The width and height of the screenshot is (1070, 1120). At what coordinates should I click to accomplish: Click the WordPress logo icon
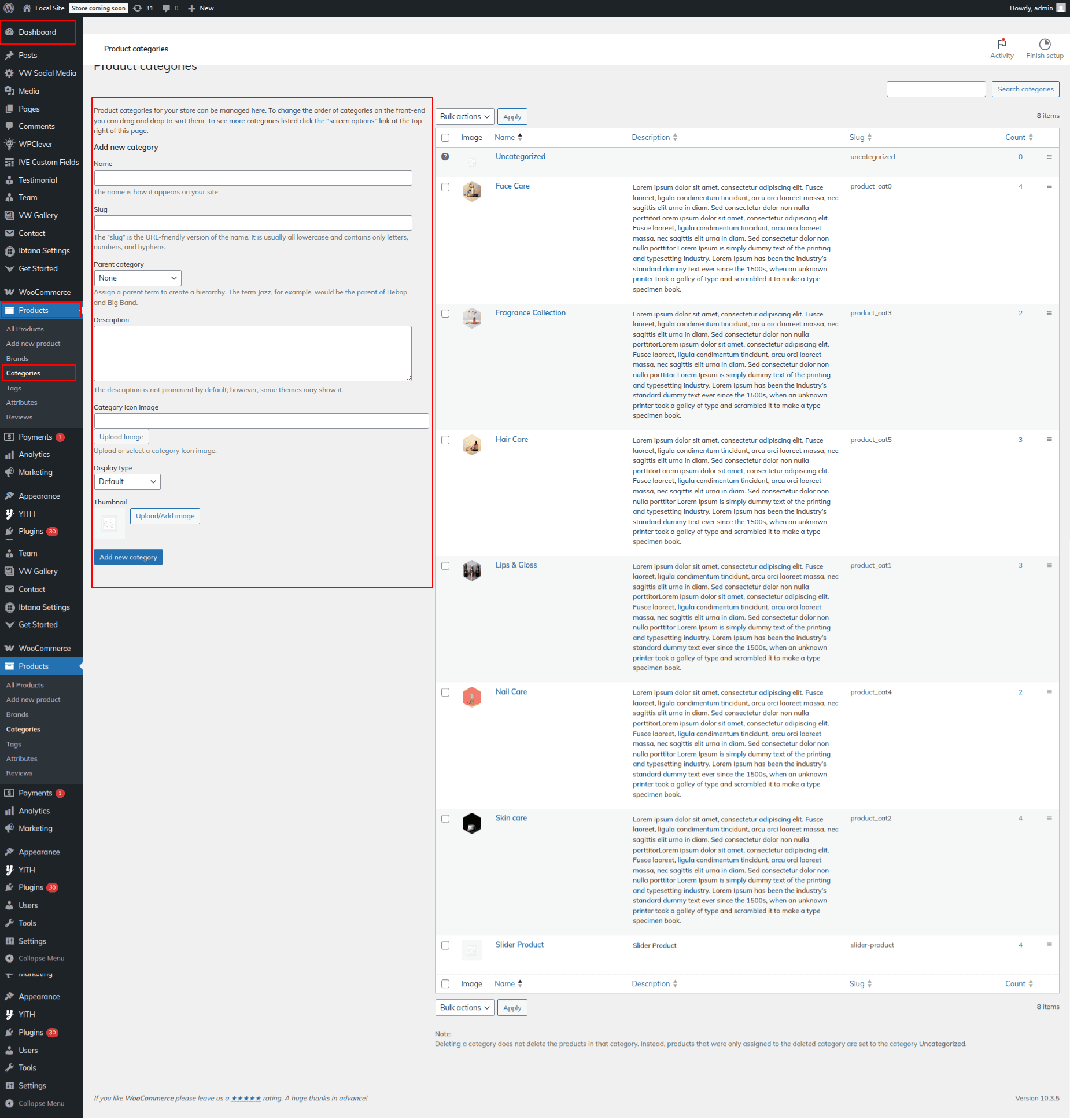(x=9, y=8)
